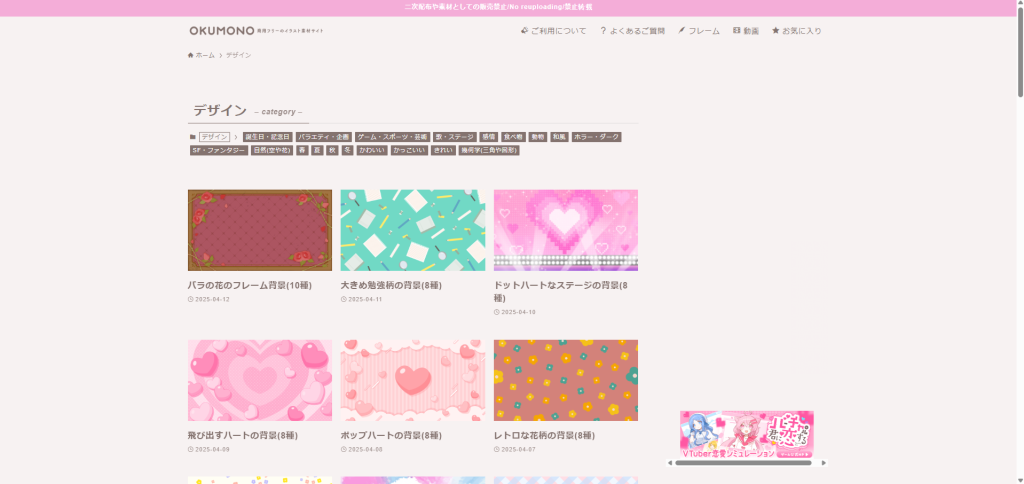The width and height of the screenshot is (1024, 484).
Task: Open the バラの花のフレーム背景 thumbnail
Action: point(260,230)
